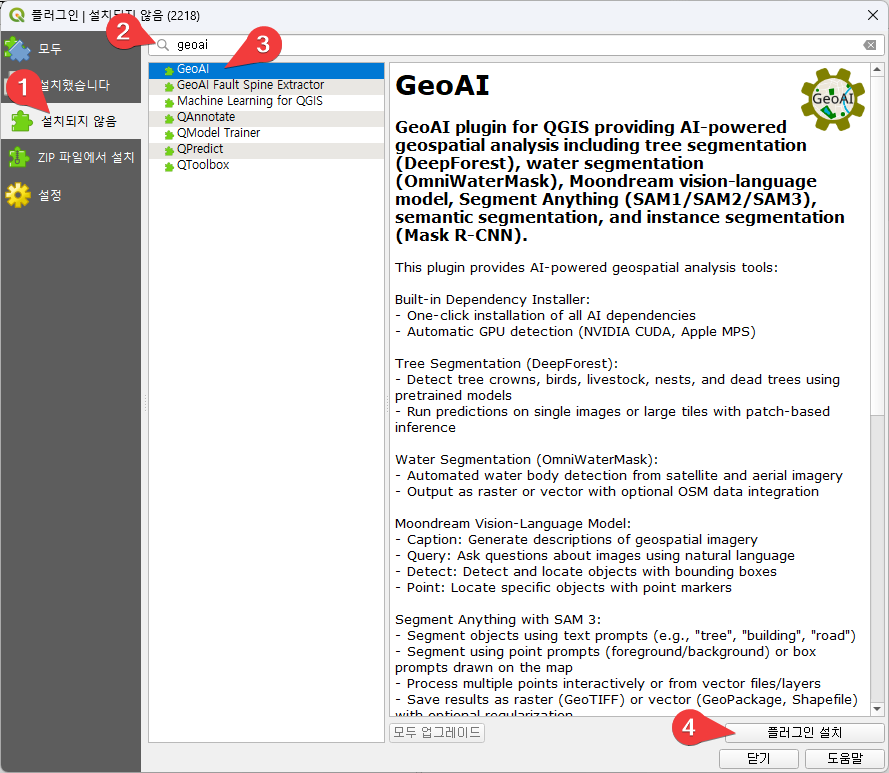Click the GeoAI gear logo in description
Viewport: 889px width, 773px height.
832,98
